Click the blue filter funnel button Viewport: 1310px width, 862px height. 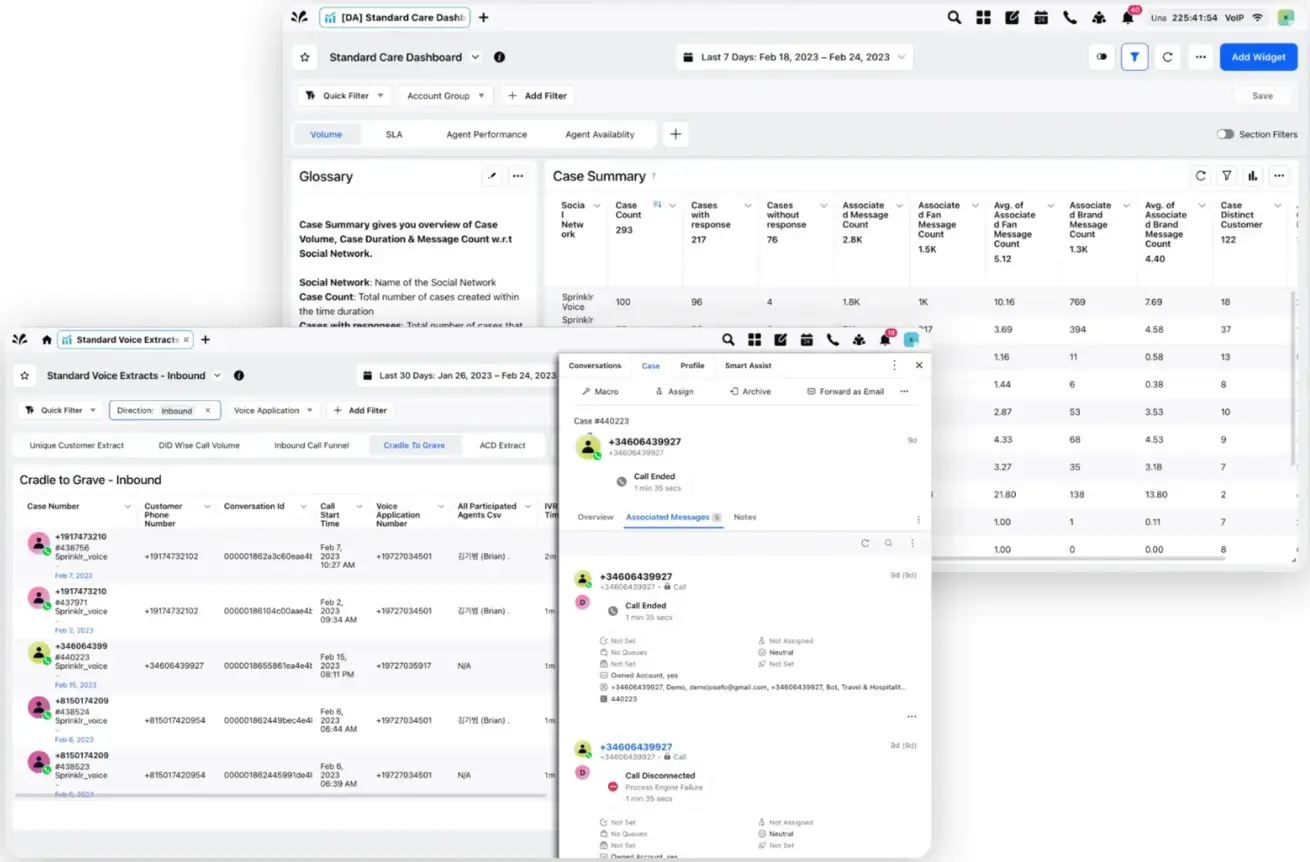point(1134,57)
